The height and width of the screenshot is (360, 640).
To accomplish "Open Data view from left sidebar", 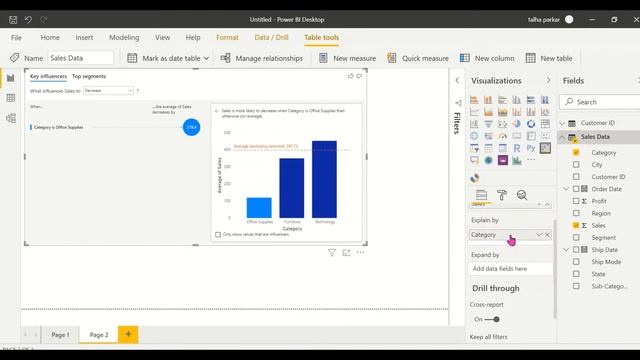I will pyautogui.click(x=11, y=98).
